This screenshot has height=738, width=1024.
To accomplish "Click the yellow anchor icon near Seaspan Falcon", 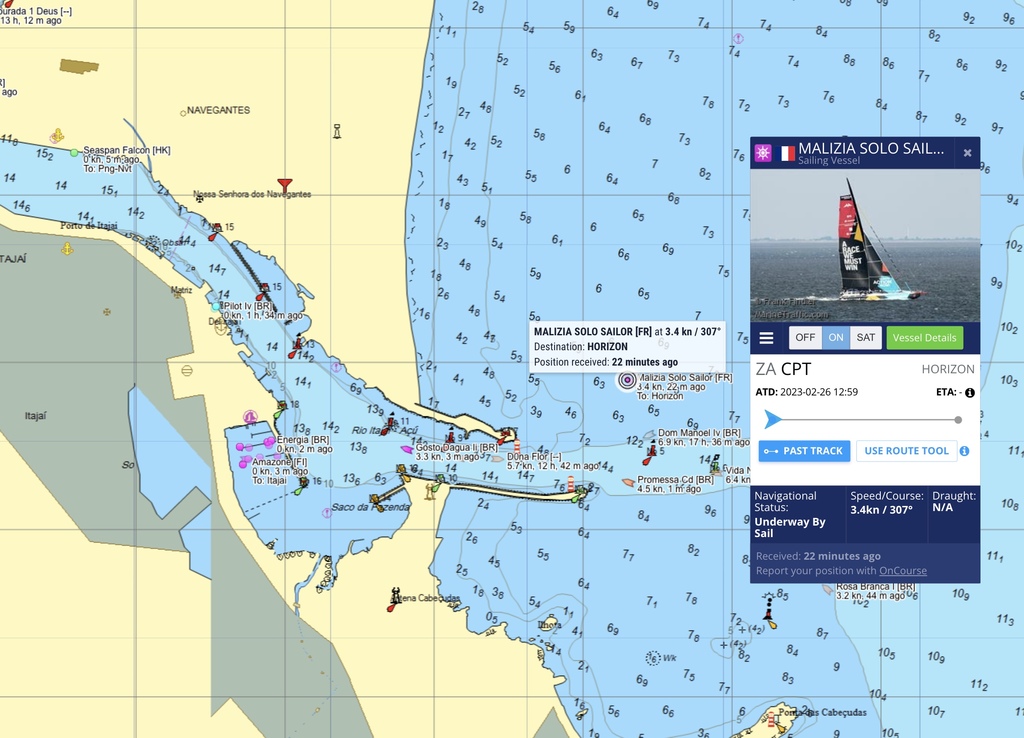I will click(57, 136).
